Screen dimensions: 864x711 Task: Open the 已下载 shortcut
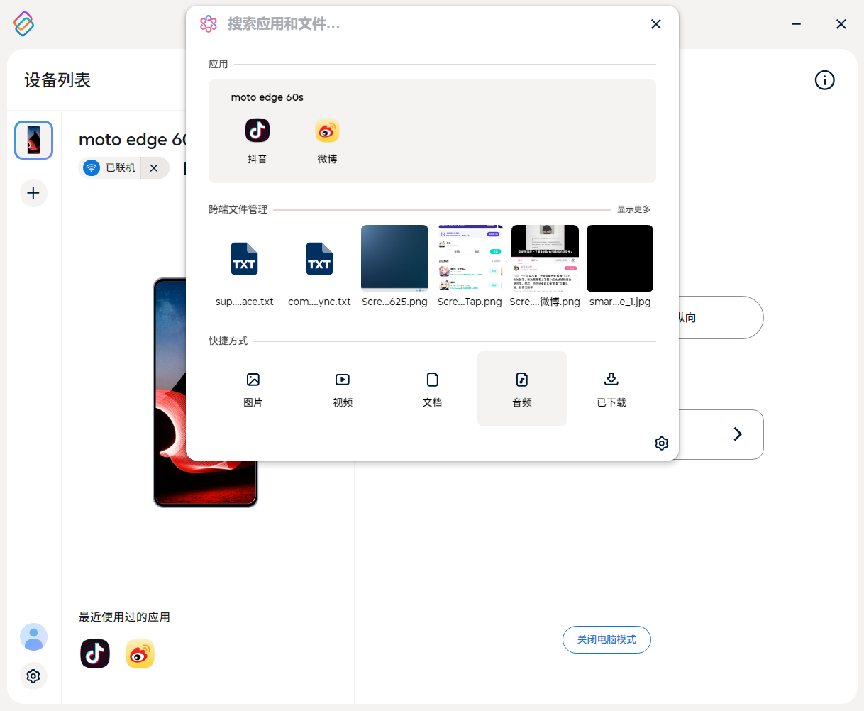(611, 389)
